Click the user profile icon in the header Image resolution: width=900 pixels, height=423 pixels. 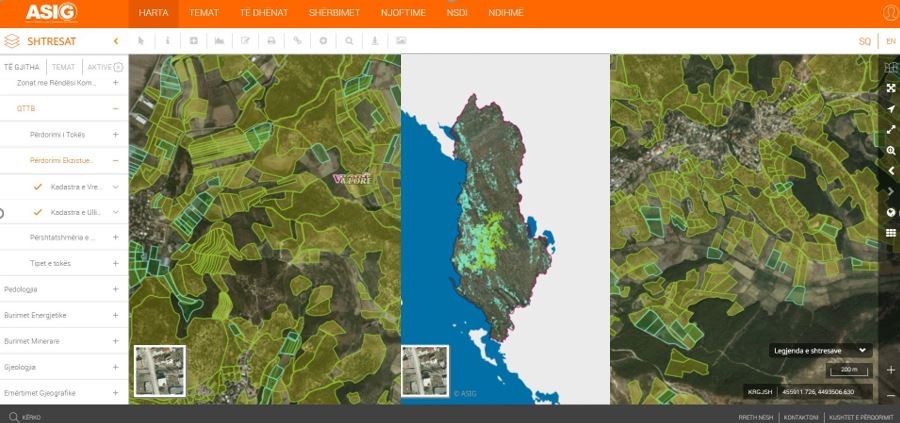(x=889, y=13)
